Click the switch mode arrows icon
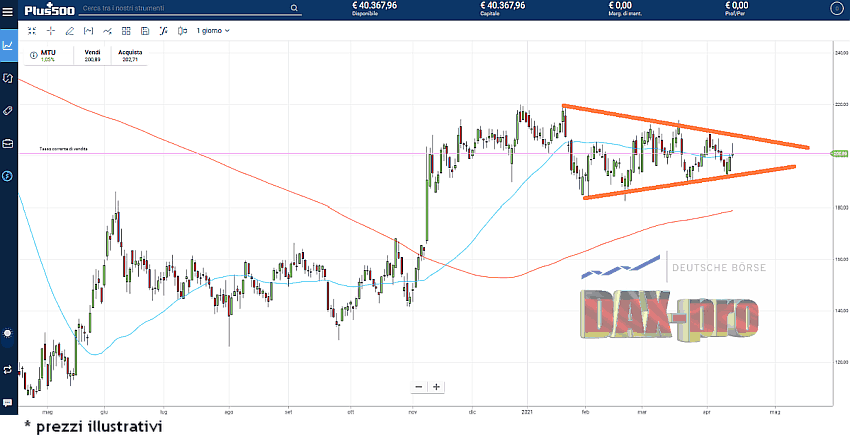850x436 pixels. [8, 370]
